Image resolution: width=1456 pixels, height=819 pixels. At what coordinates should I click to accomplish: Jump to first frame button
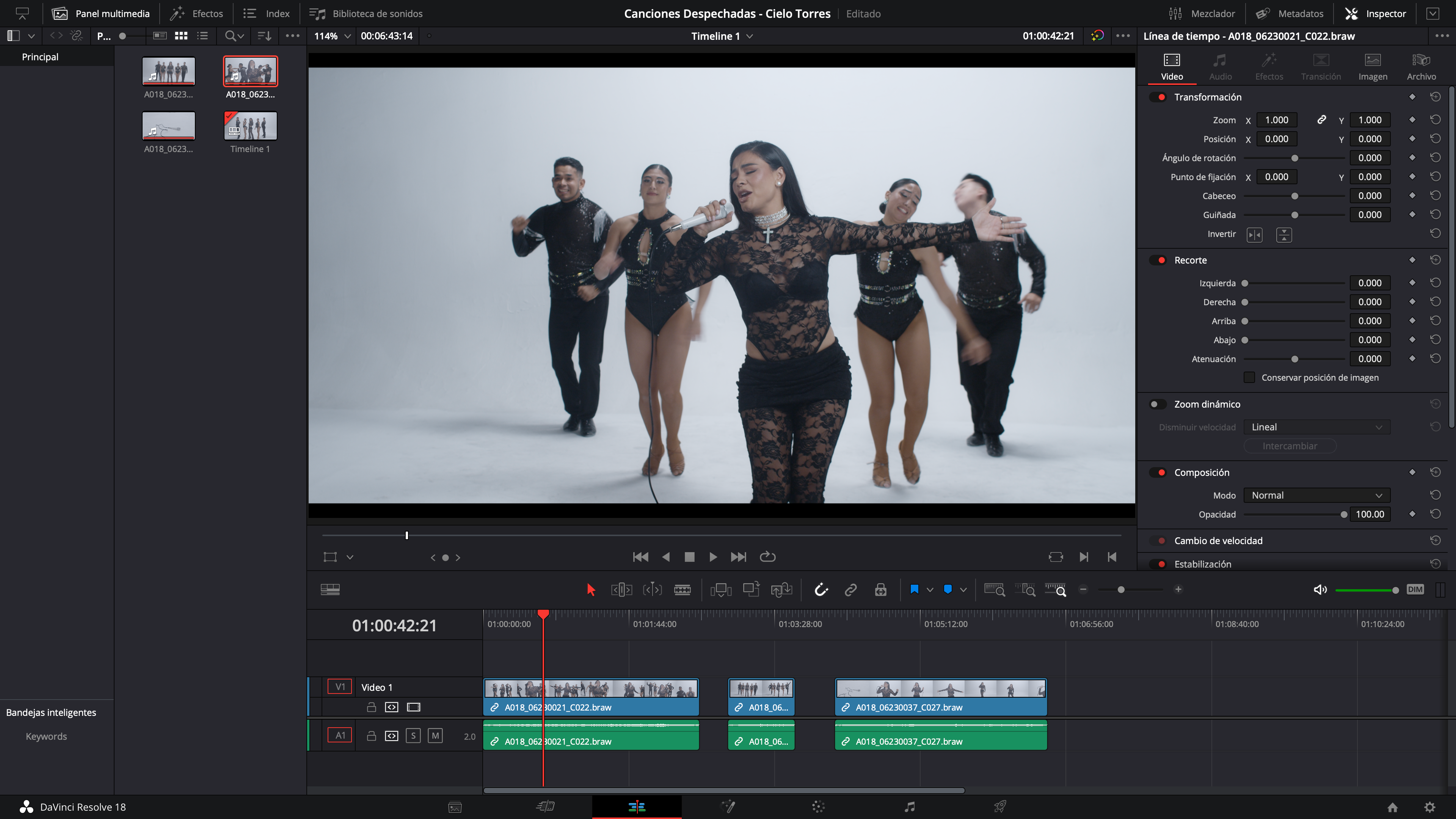point(640,557)
